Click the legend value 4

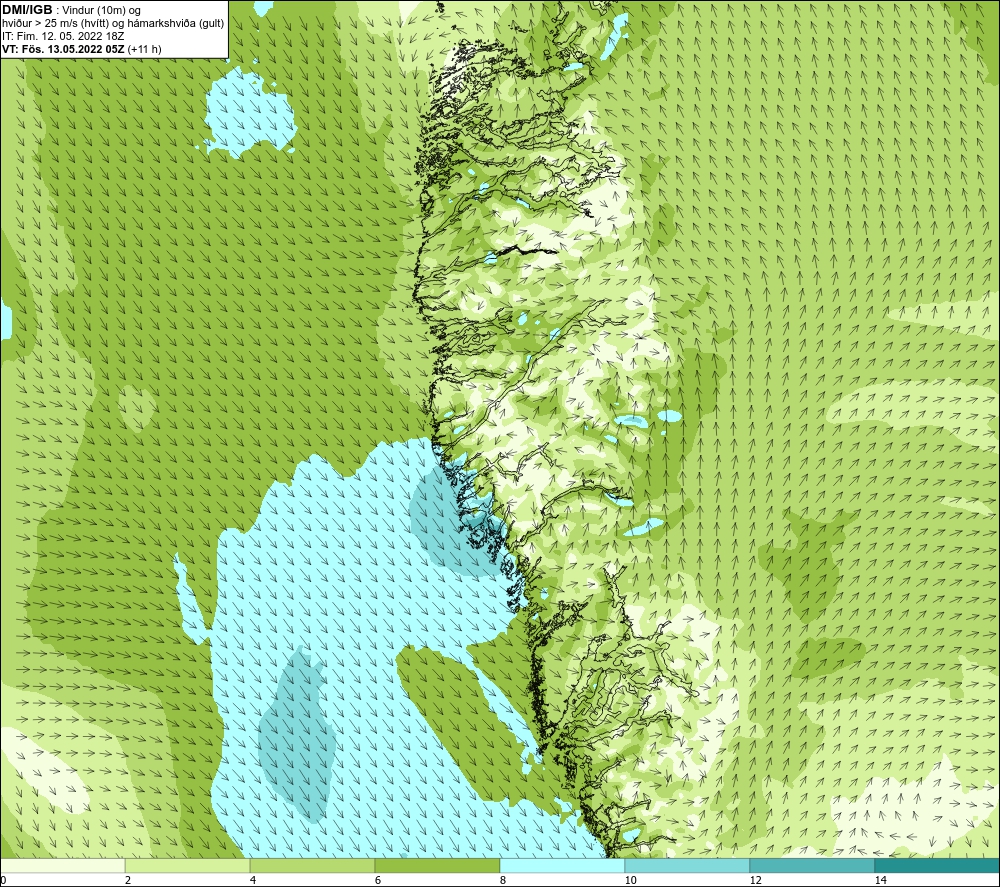click(253, 881)
